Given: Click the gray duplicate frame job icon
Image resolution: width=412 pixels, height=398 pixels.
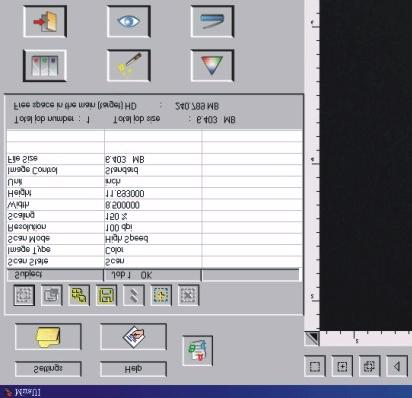Looking at the screenshot, I should tap(51, 295).
